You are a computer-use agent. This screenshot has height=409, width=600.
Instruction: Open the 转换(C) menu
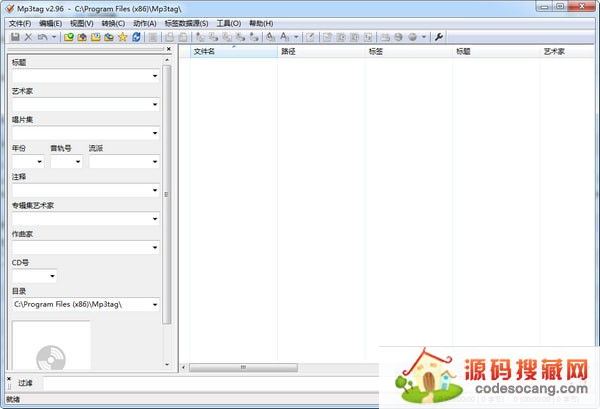pos(112,23)
